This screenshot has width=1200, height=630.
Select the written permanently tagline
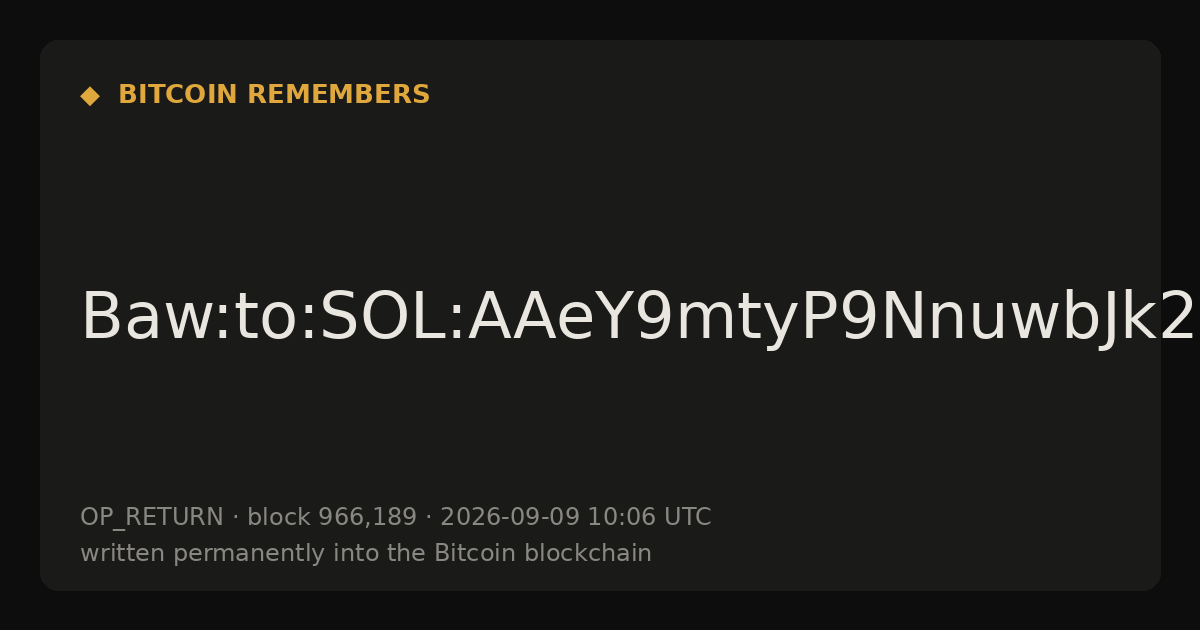coord(366,553)
